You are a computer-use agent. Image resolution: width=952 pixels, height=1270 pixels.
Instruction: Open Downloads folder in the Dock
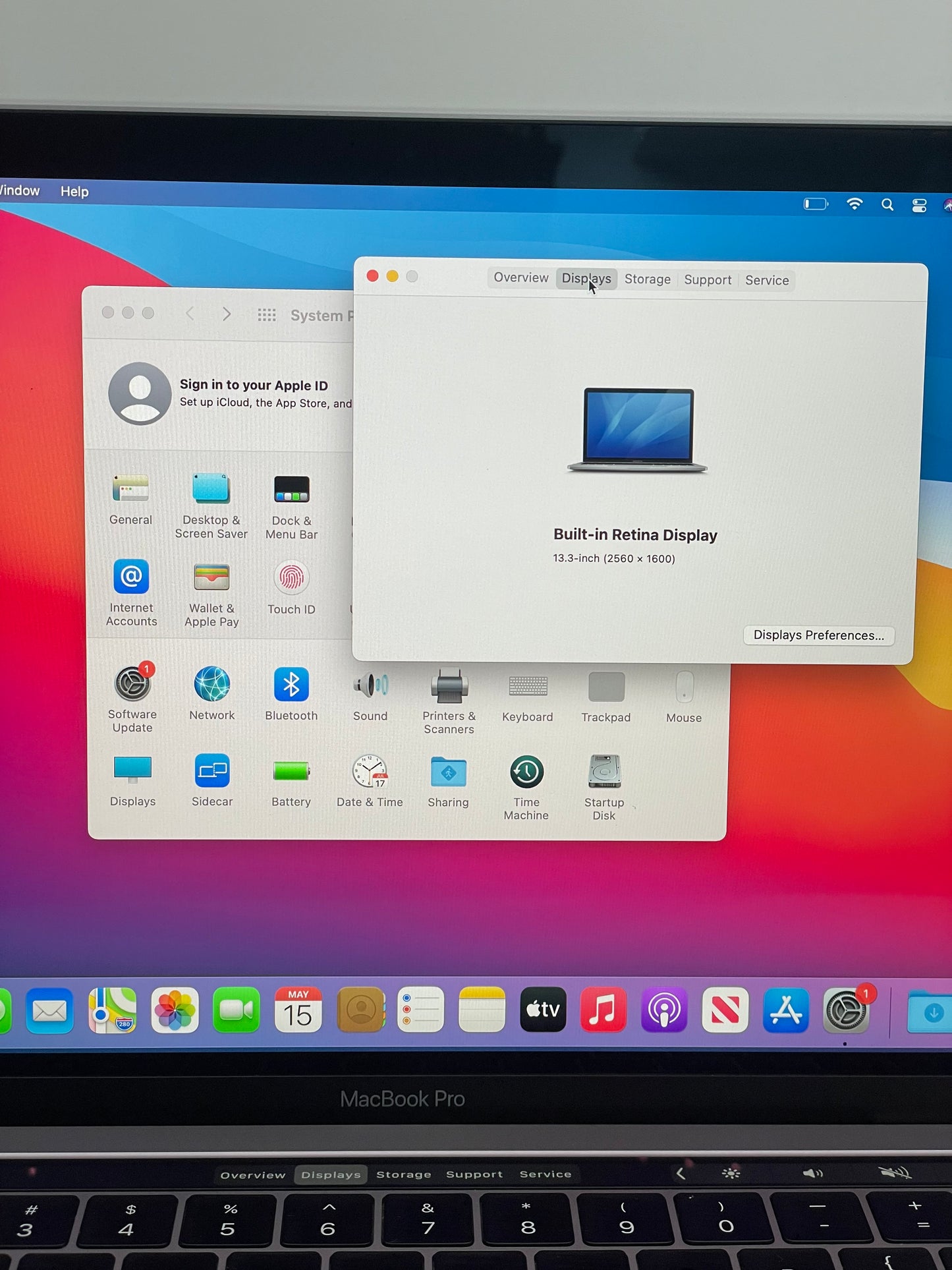coord(930,1012)
